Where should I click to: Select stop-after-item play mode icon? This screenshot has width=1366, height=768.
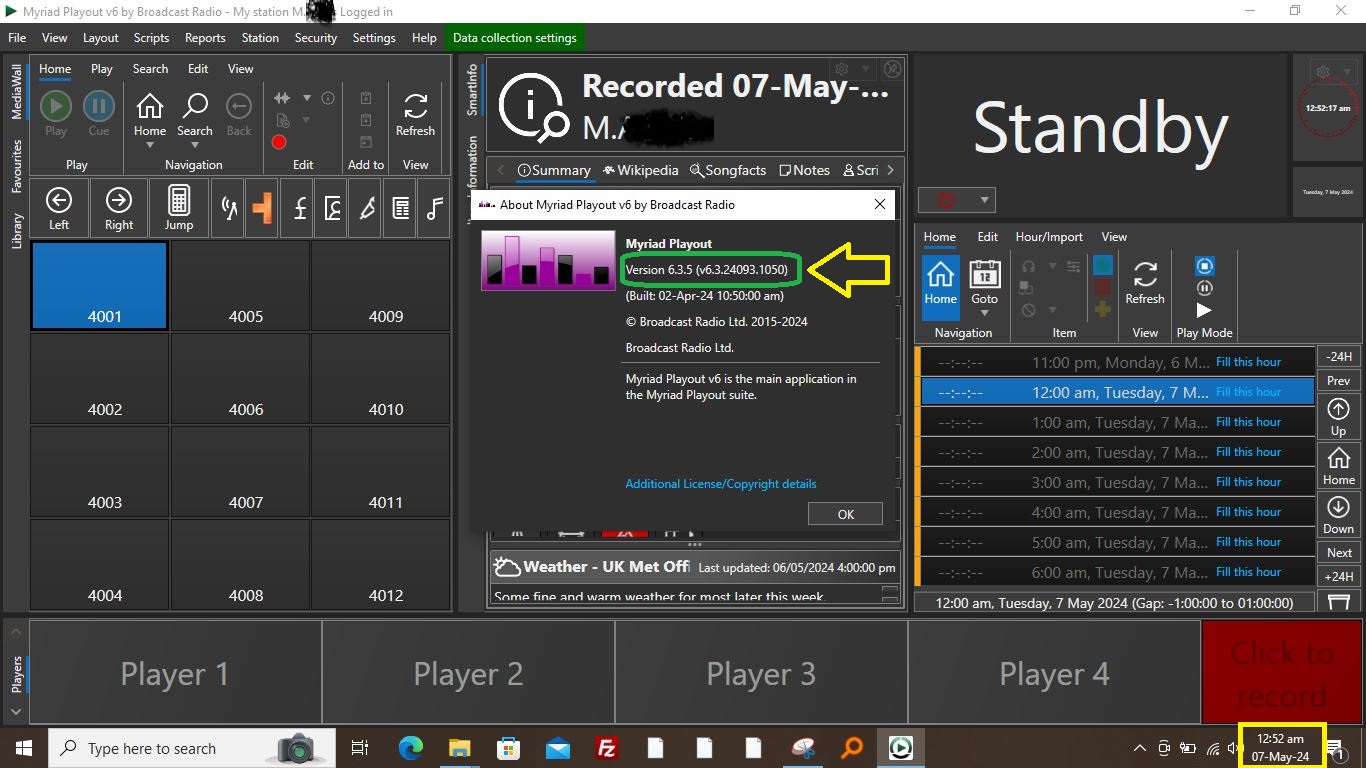(x=1205, y=266)
